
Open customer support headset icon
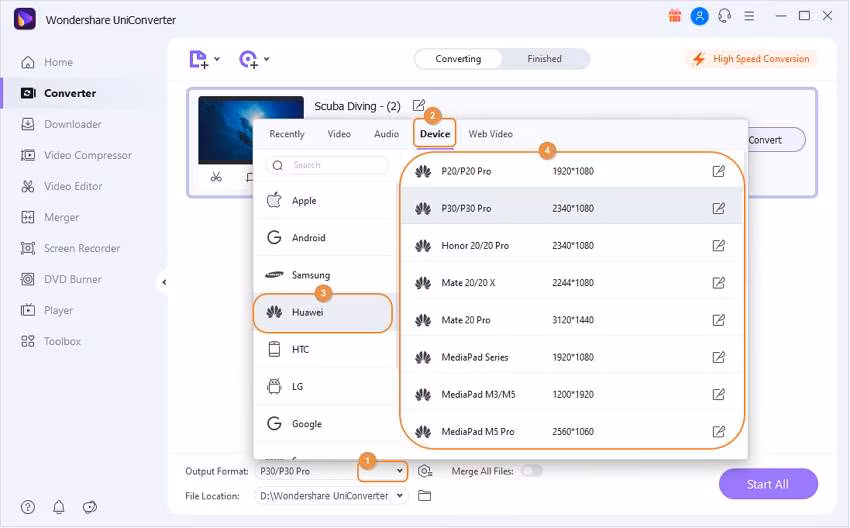point(724,16)
